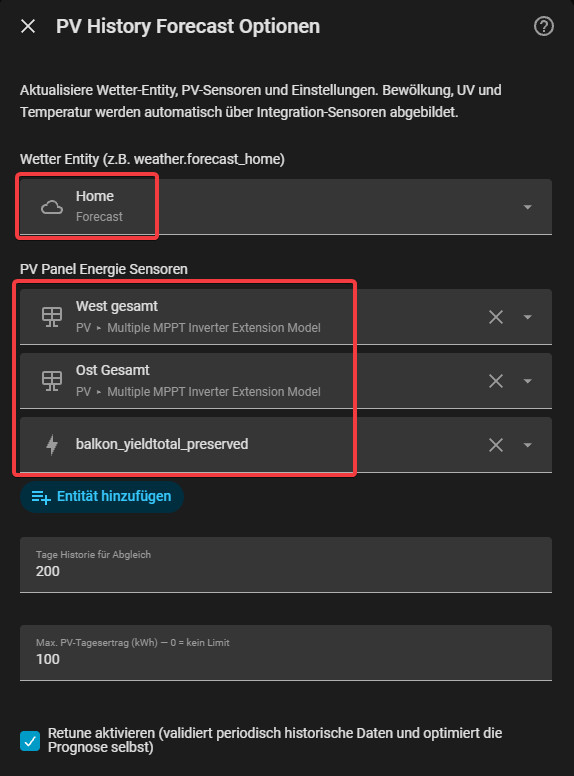Screen dimensions: 574x776
Task: Select the Home Forecast weather entity
Action: tap(286, 207)
